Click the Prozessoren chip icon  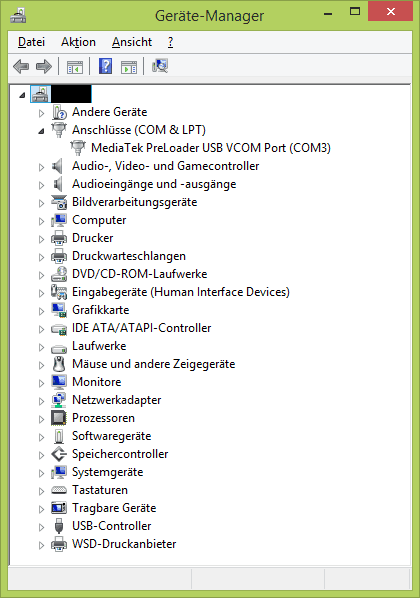click(x=59, y=418)
